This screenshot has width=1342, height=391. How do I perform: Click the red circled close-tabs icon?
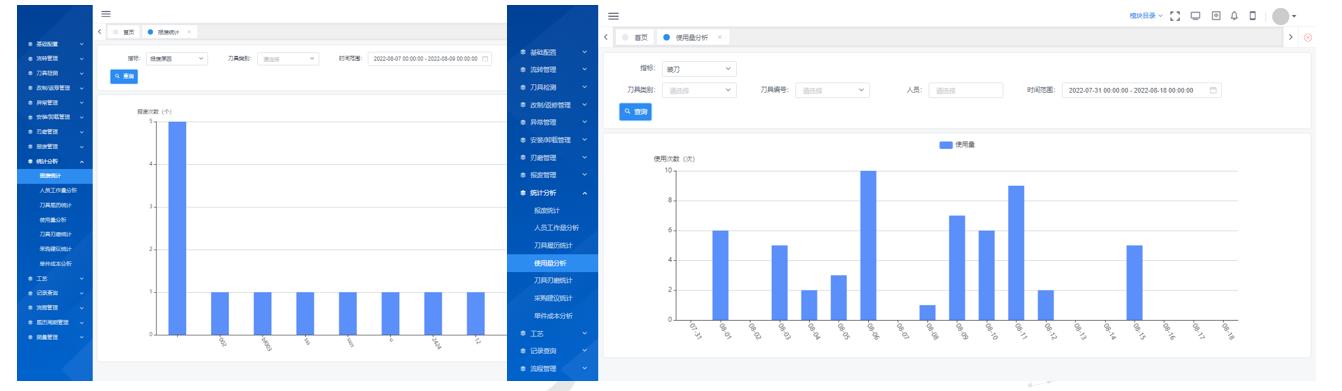tap(1307, 37)
